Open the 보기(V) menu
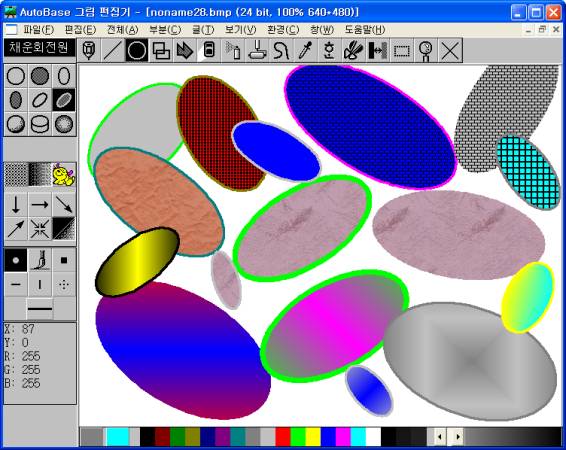Screen dimensions: 566x450 (x=240, y=30)
